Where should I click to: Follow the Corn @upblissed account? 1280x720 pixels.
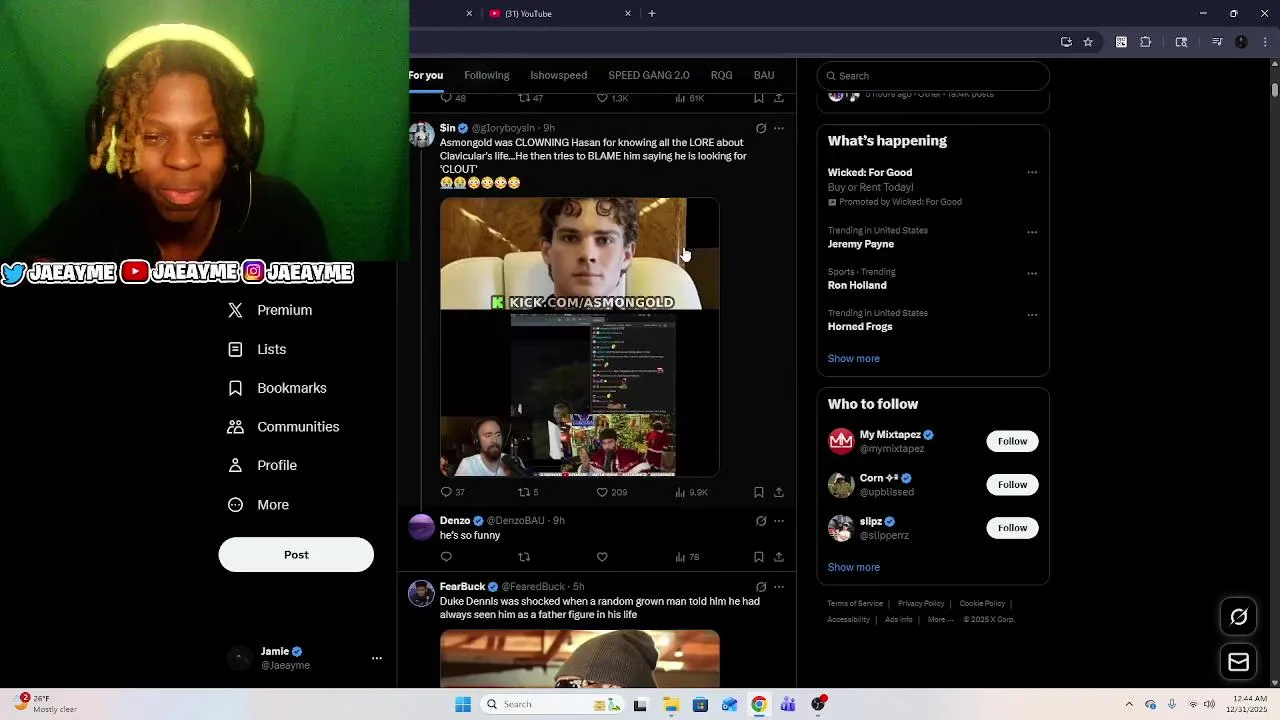point(1012,485)
